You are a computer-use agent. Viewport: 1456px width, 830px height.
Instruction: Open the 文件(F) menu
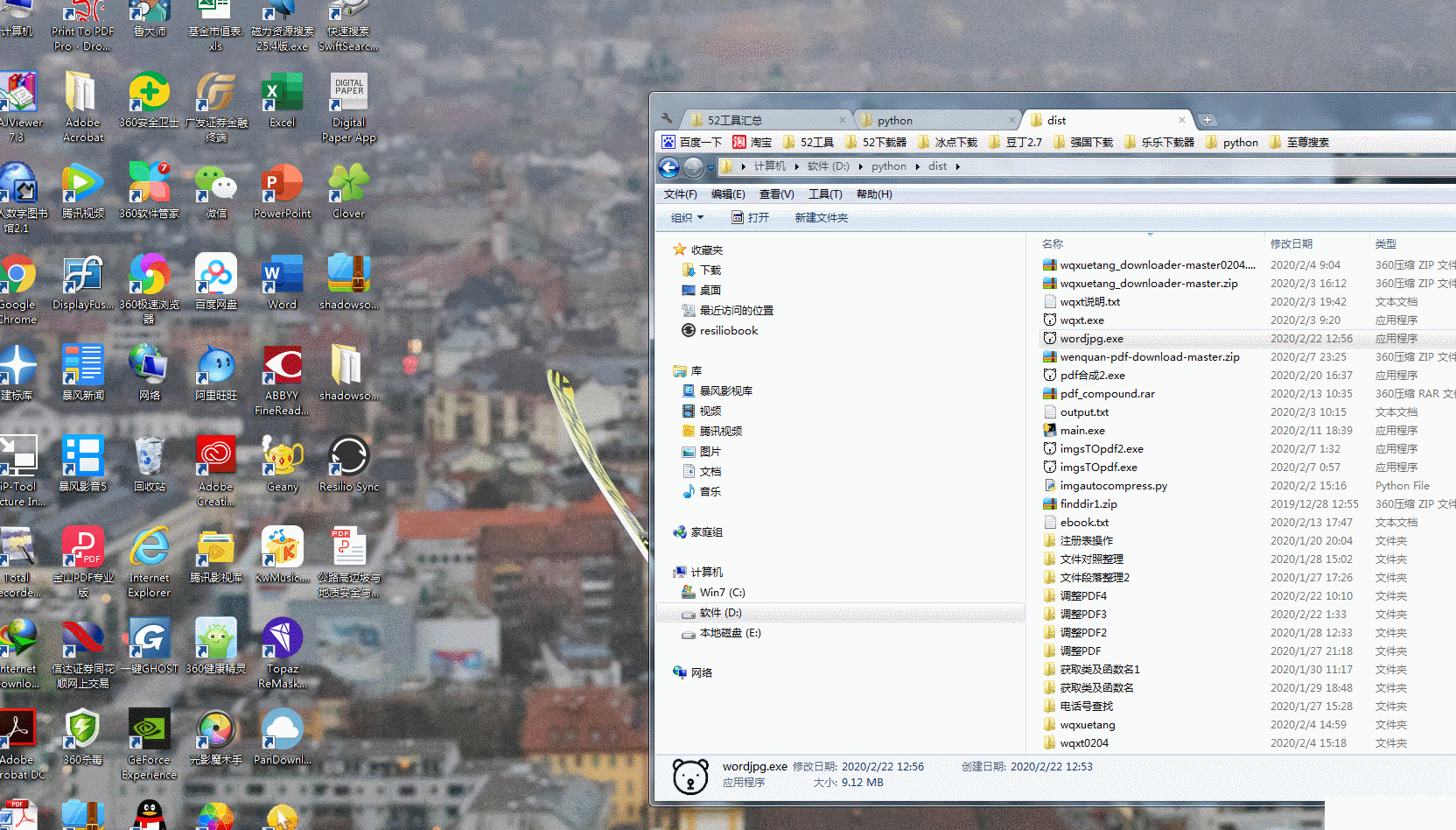680,194
